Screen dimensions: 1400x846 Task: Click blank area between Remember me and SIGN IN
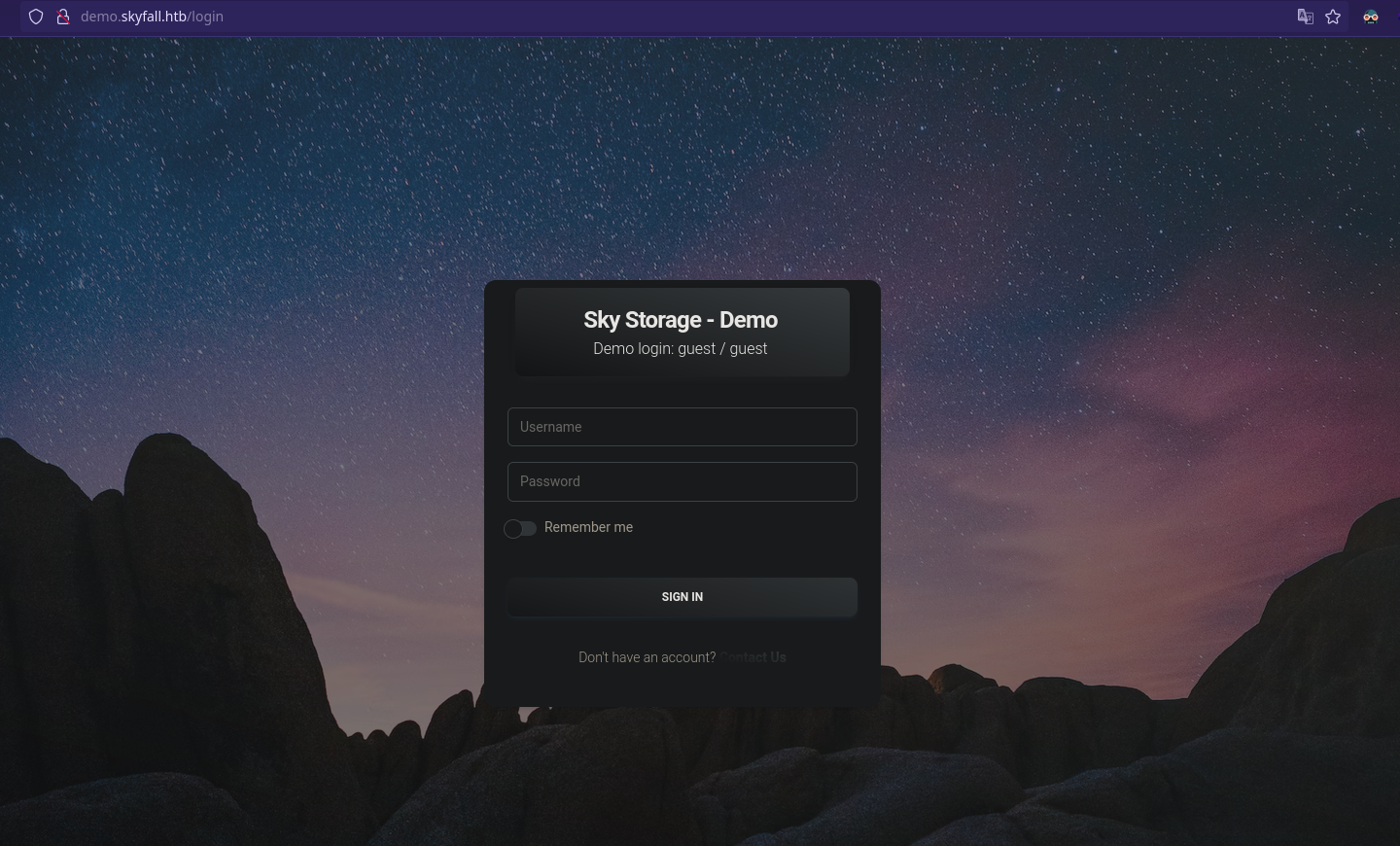click(682, 558)
